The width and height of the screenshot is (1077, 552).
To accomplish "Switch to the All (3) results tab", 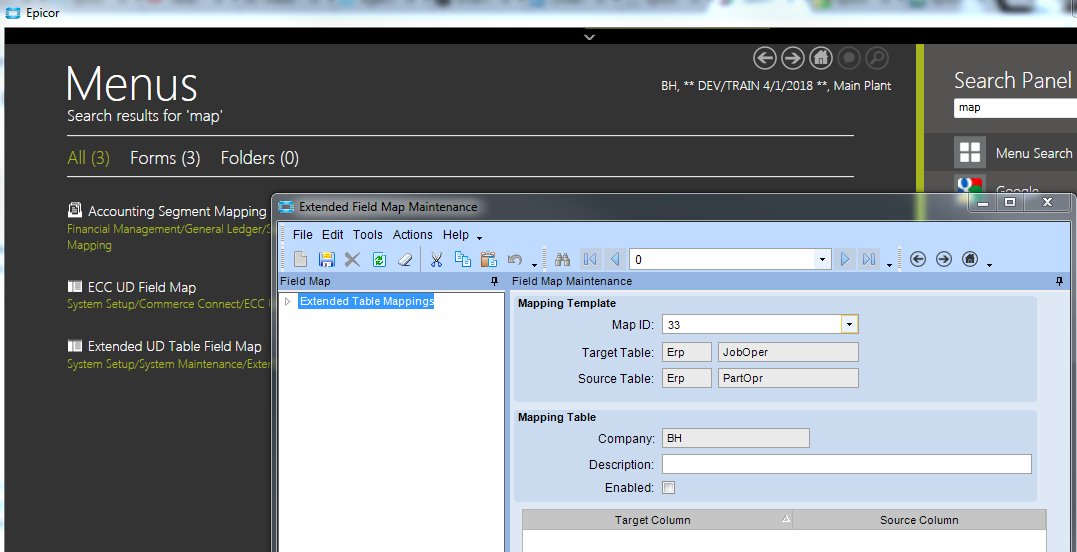I will tap(89, 158).
